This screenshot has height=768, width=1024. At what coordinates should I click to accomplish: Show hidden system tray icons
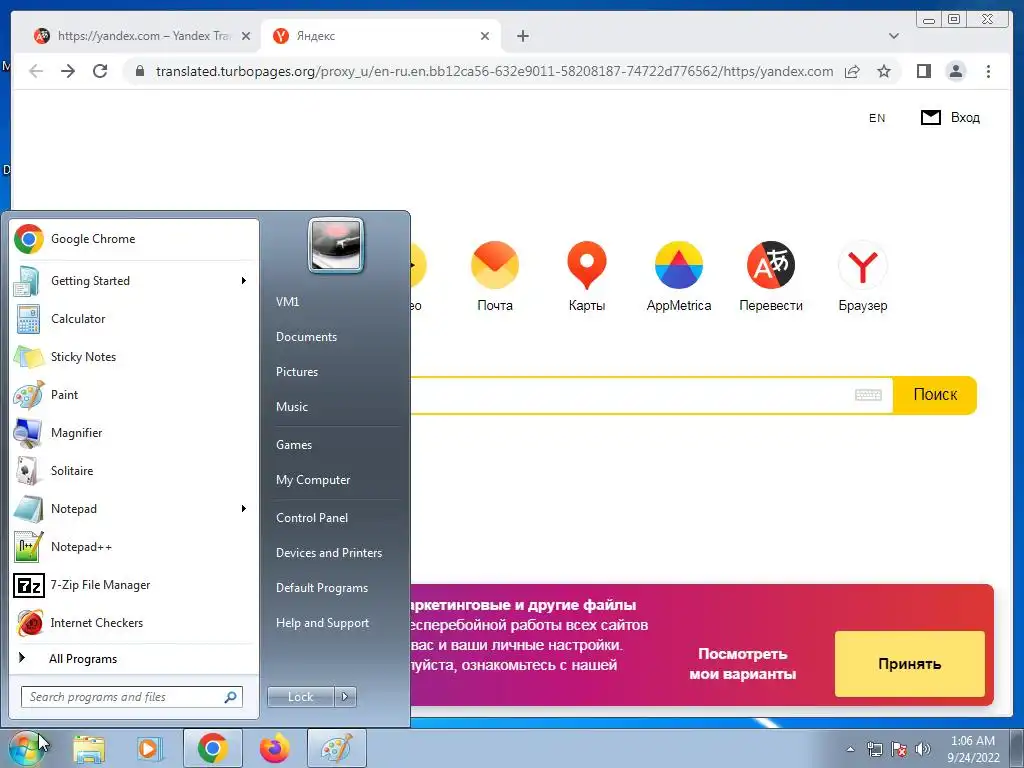coord(850,749)
